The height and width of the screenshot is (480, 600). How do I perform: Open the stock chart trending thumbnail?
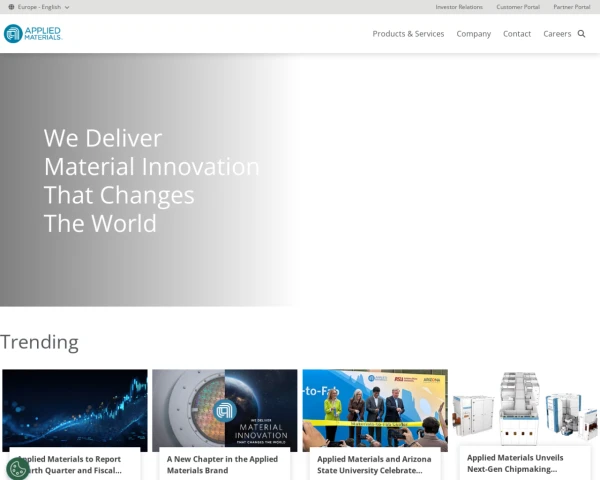pos(75,408)
